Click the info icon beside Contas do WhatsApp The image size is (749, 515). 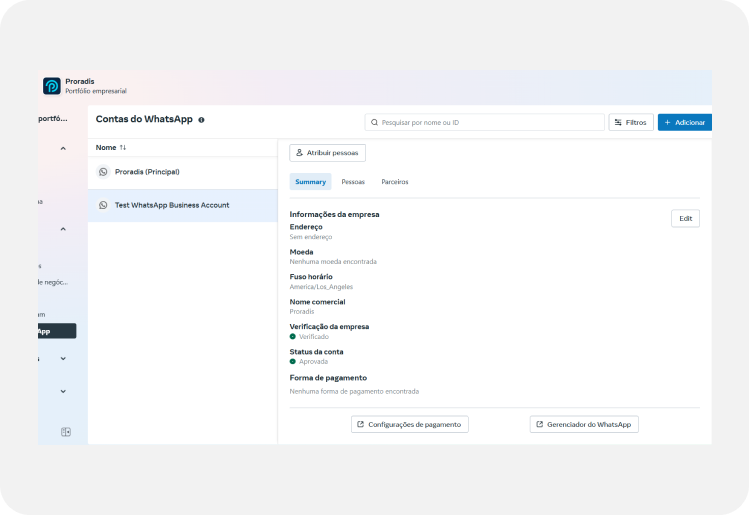[x=201, y=120]
